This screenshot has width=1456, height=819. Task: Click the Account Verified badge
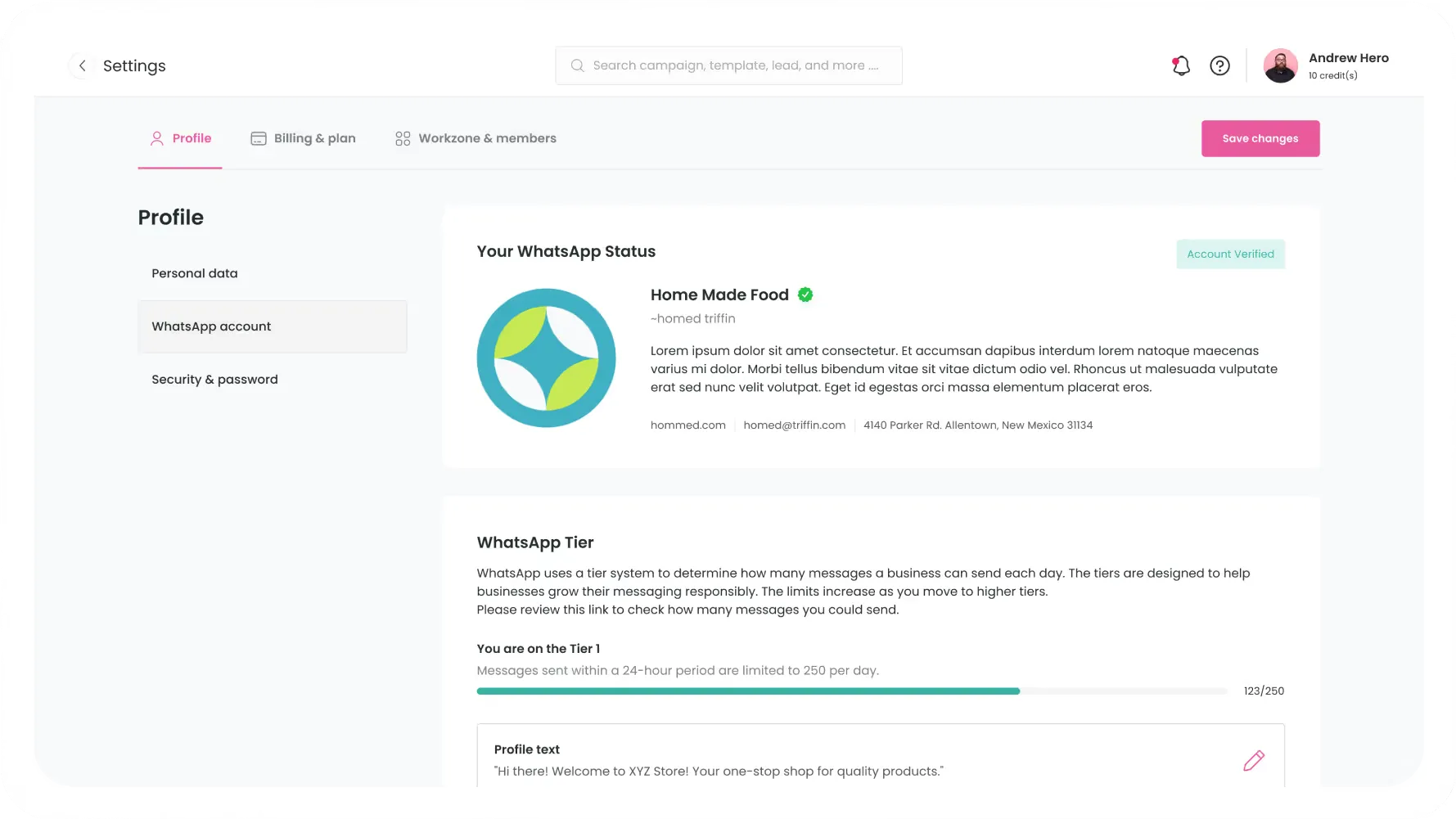[1230, 254]
